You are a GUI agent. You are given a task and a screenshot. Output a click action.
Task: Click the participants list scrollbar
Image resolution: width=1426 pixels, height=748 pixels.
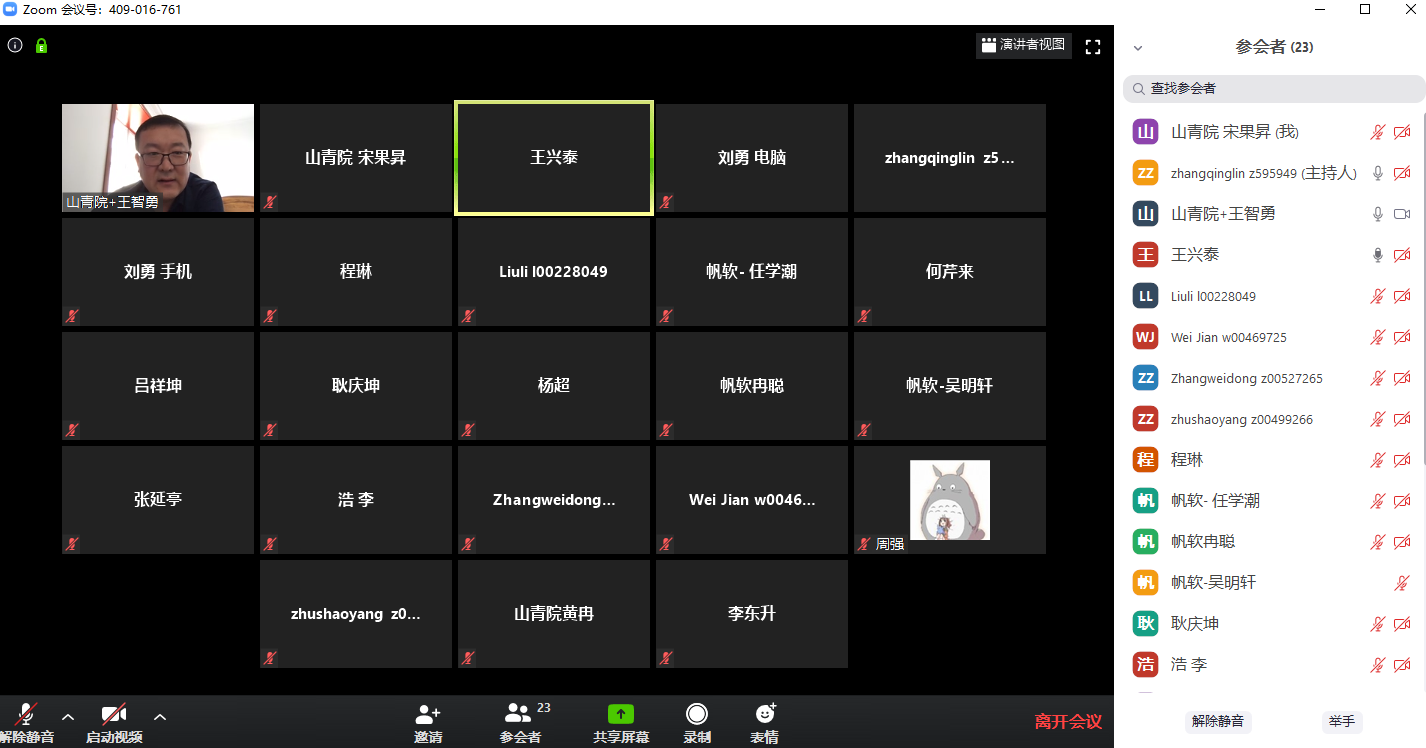click(x=1421, y=300)
